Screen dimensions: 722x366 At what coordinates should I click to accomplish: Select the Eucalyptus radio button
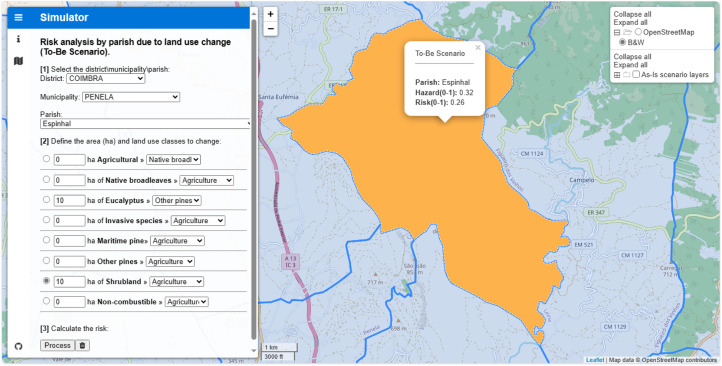46,199
